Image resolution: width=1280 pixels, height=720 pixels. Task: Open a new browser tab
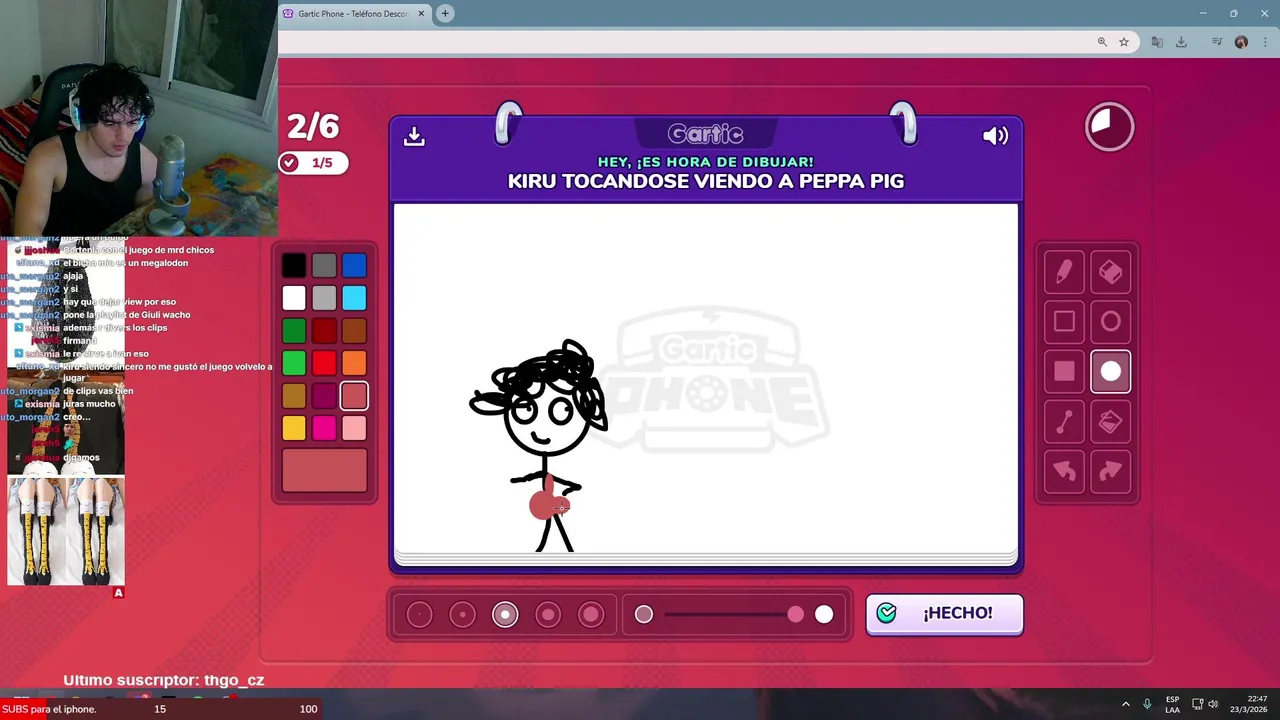coord(445,13)
